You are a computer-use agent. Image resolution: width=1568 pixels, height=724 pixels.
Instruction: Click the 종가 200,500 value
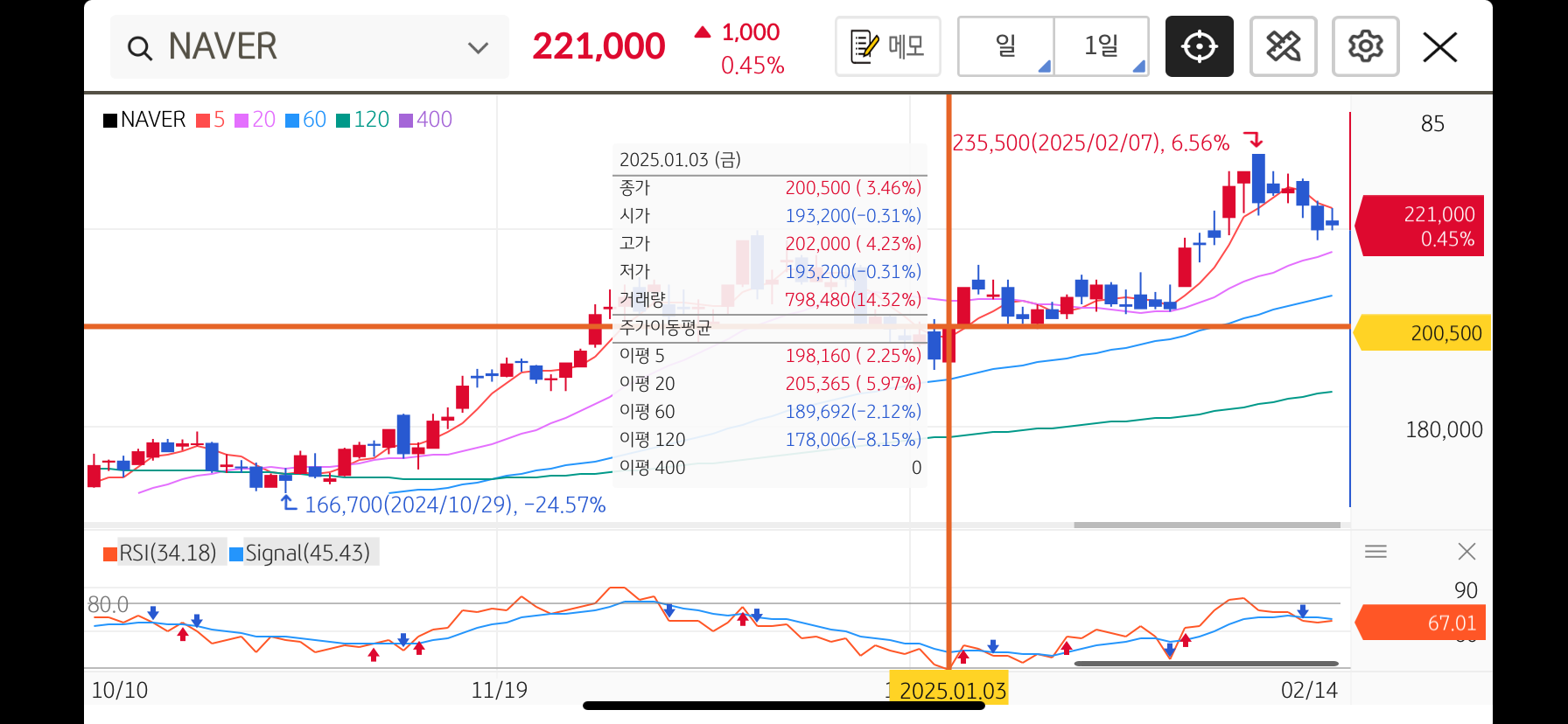[x=853, y=188]
